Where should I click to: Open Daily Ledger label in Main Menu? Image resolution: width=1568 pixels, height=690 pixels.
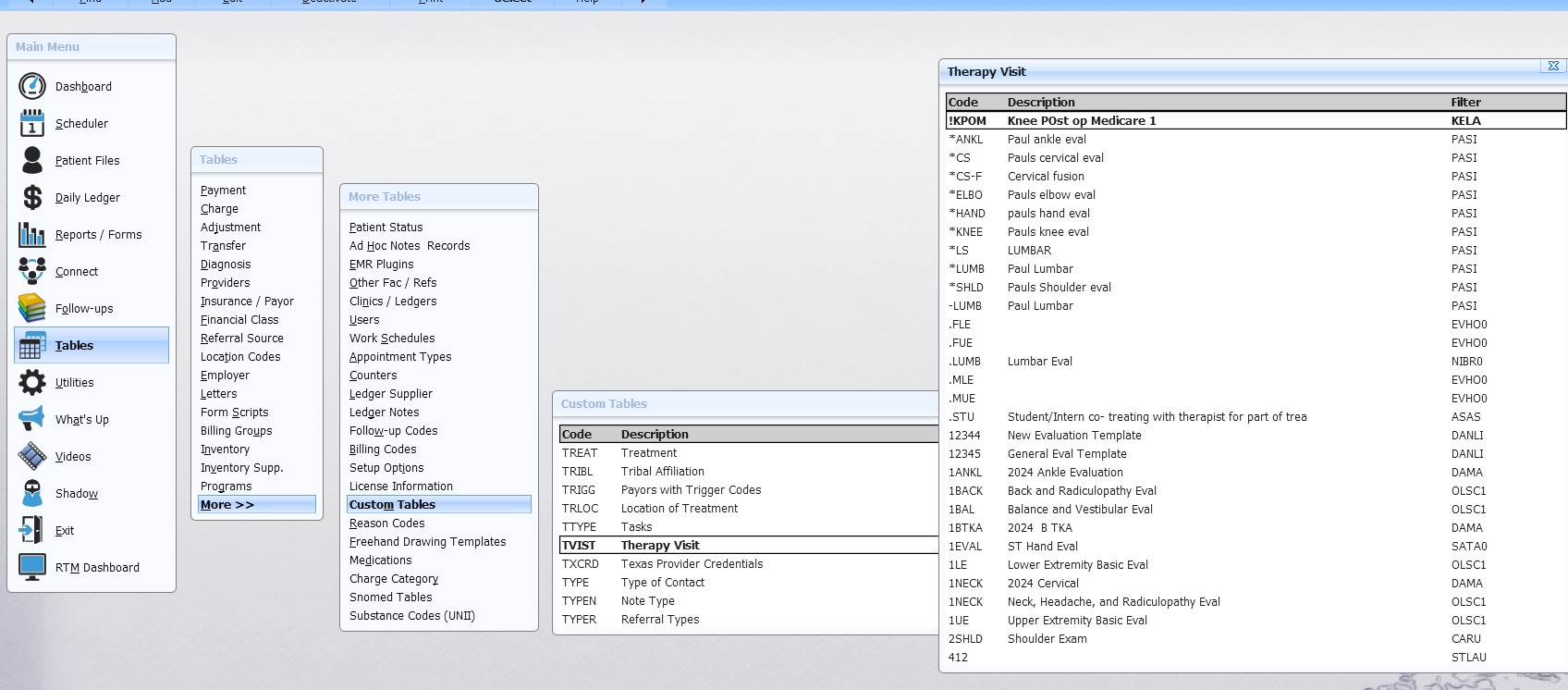tap(88, 197)
